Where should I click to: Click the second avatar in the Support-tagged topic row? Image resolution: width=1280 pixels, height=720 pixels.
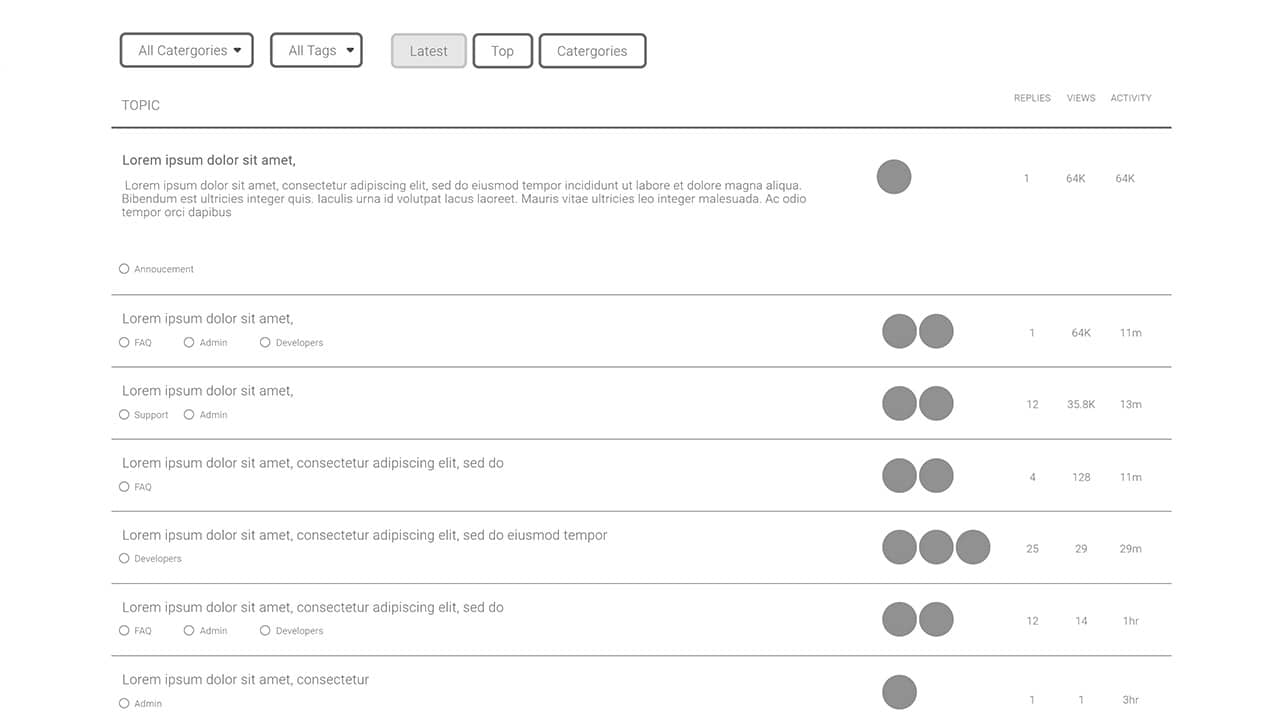point(936,404)
